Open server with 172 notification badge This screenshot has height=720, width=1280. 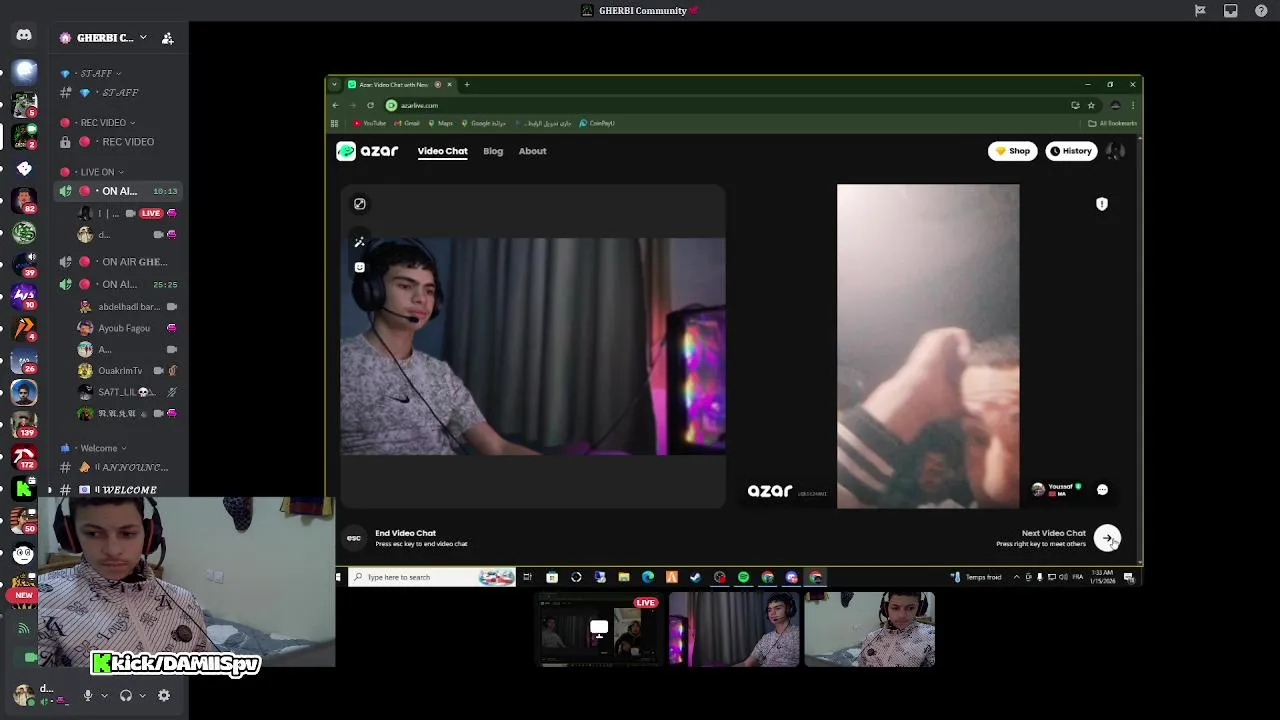(24, 458)
